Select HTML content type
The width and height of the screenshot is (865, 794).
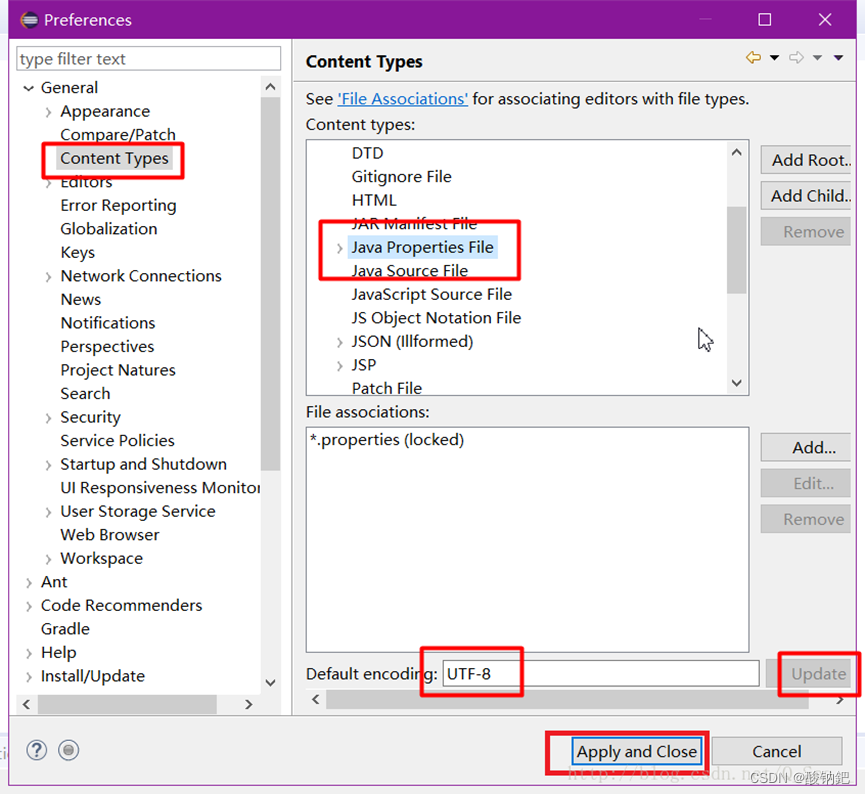[x=374, y=200]
